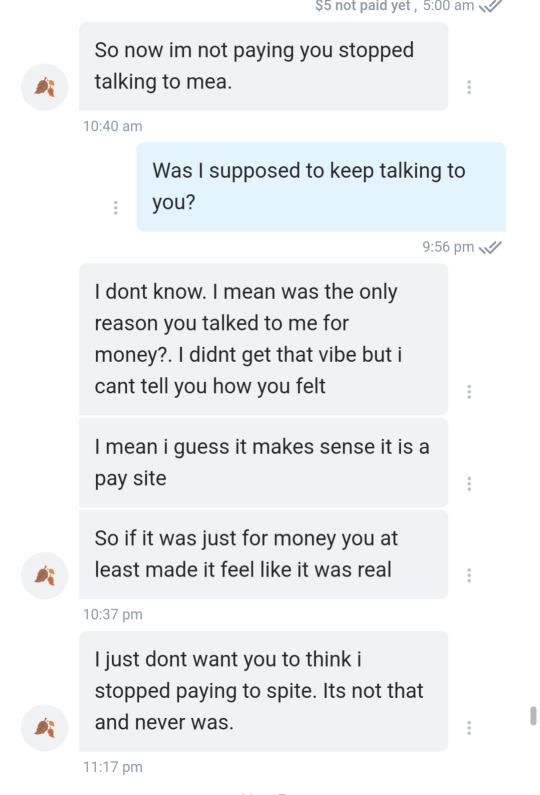540x795 pixels.
Task: Open options for 'stopped talking to mea' message
Action: pos(469,87)
